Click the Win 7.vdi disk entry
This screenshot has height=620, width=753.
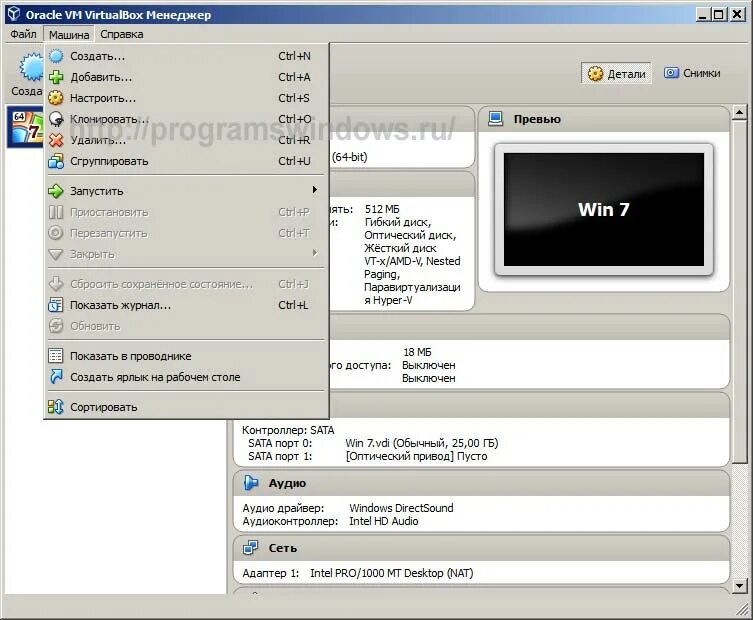click(422, 443)
